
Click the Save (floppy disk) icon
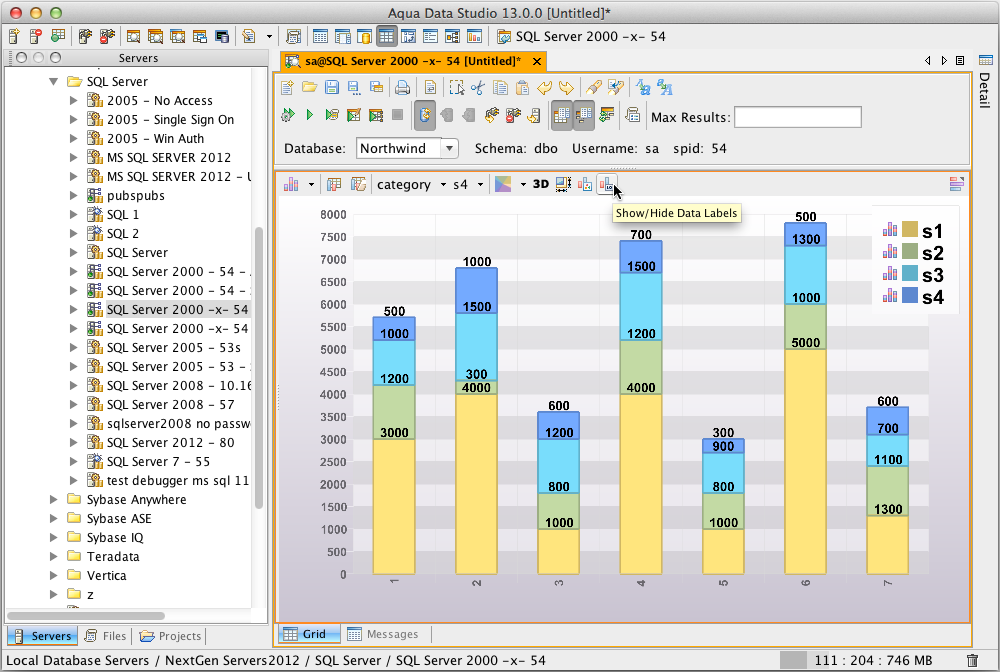point(332,88)
